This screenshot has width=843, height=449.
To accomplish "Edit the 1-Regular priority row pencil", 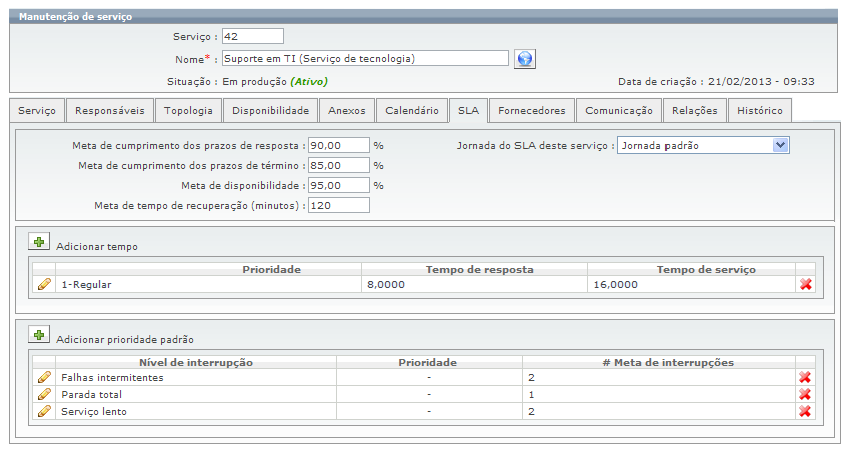I will 44,285.
